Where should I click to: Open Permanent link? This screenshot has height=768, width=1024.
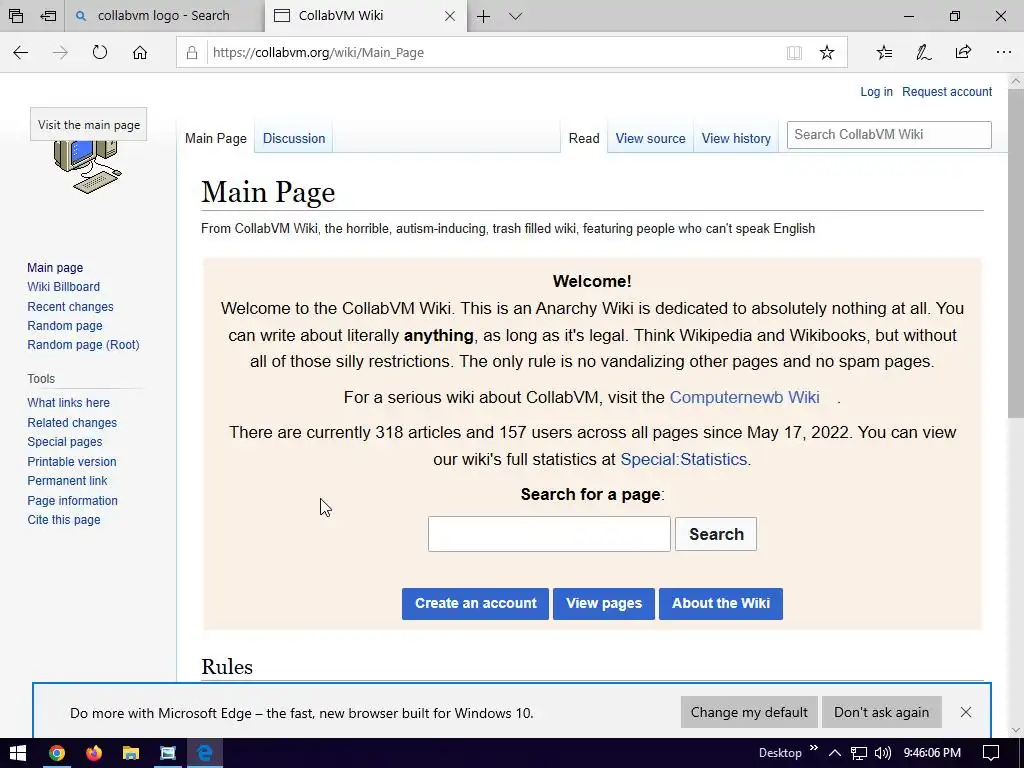pos(67,481)
